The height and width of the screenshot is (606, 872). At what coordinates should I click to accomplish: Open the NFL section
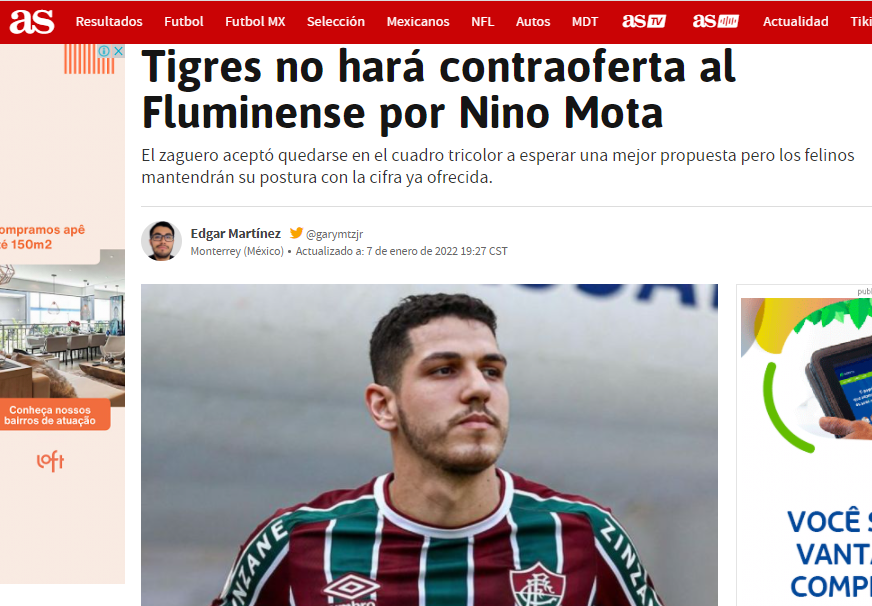483,22
